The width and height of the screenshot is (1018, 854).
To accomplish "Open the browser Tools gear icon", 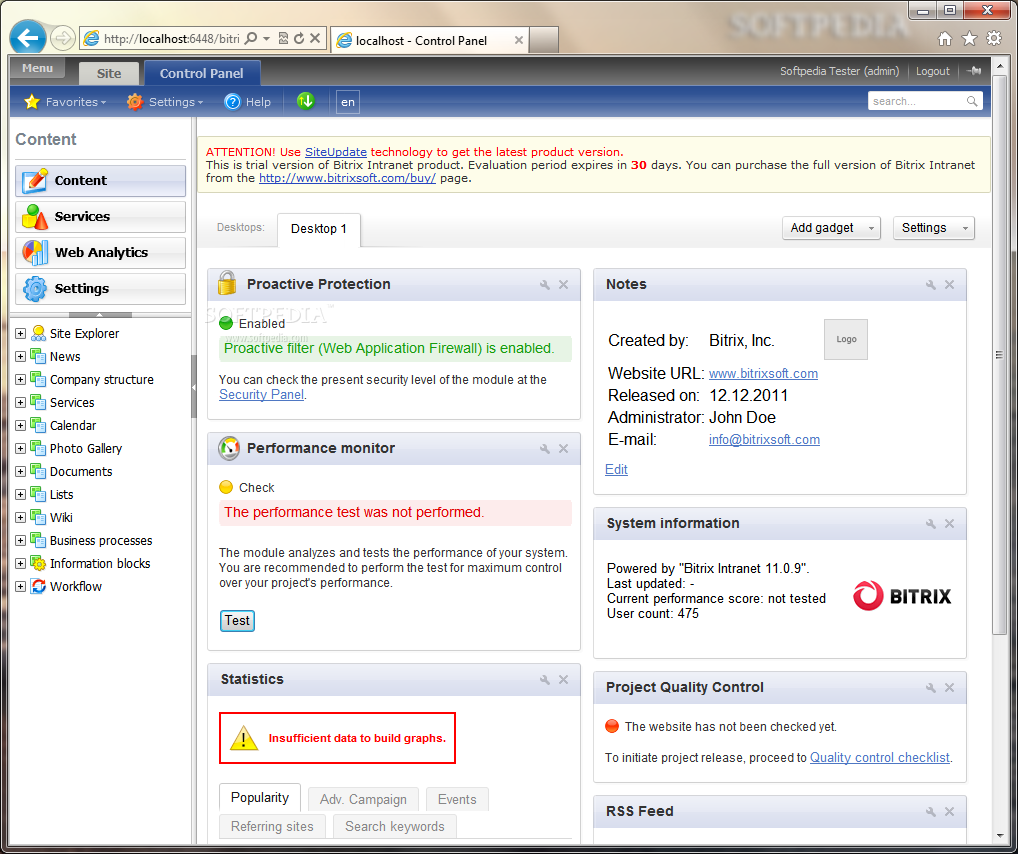I will [x=994, y=38].
